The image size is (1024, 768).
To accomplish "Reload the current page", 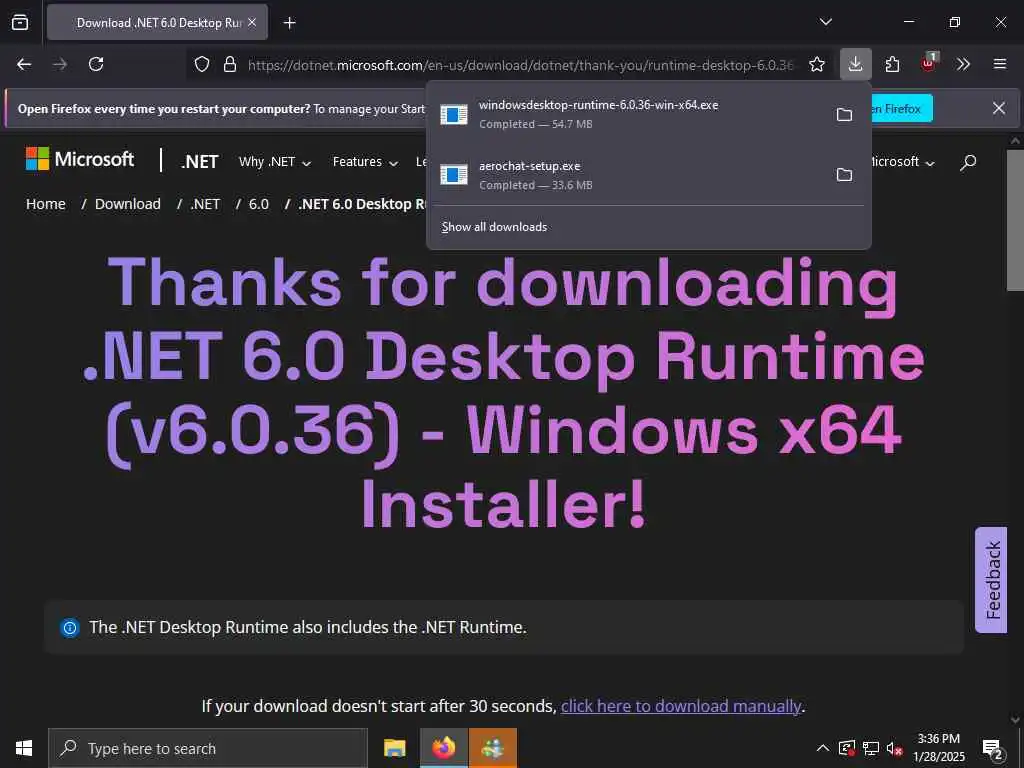I will [x=96, y=64].
